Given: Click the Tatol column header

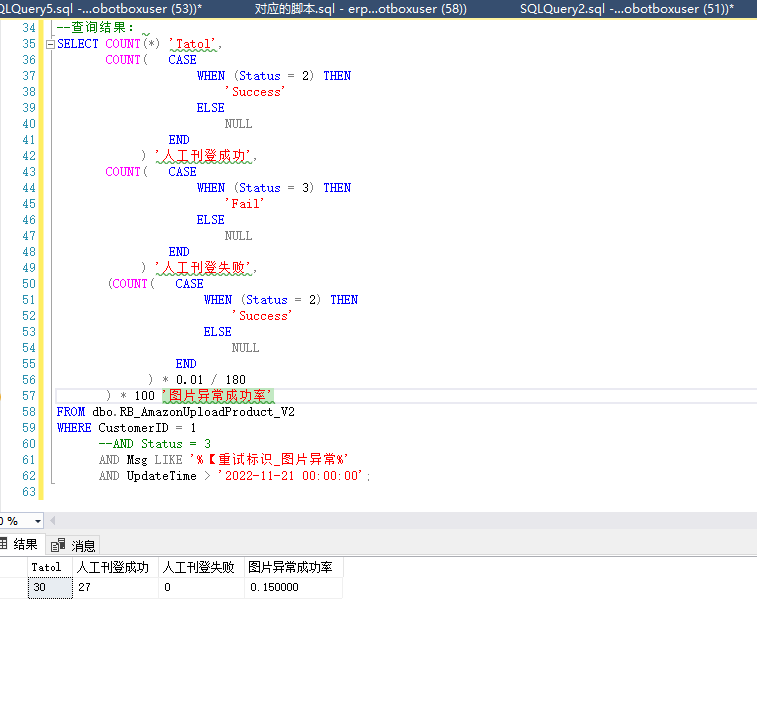Looking at the screenshot, I should (x=50, y=567).
